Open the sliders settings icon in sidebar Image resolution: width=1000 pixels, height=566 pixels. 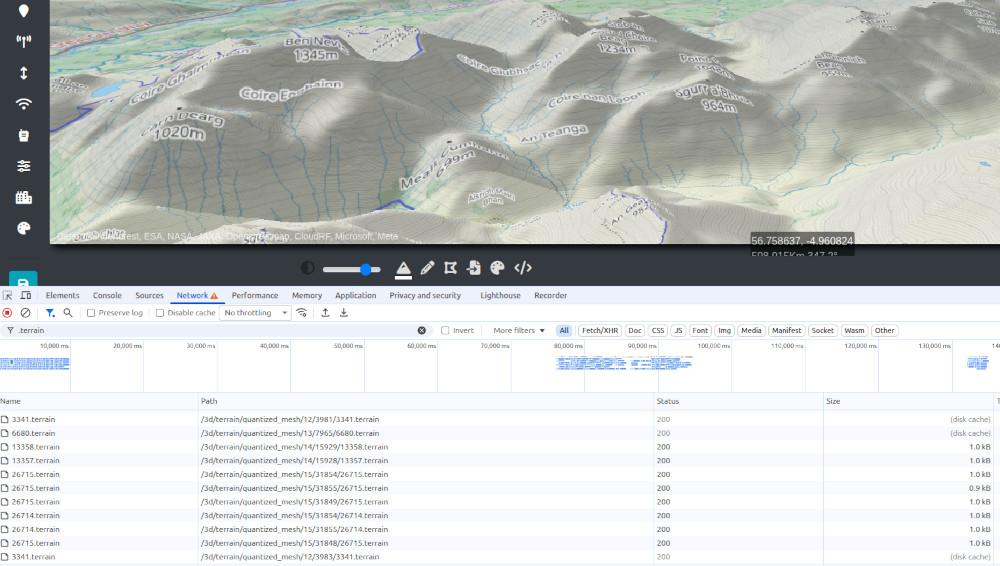click(23, 166)
